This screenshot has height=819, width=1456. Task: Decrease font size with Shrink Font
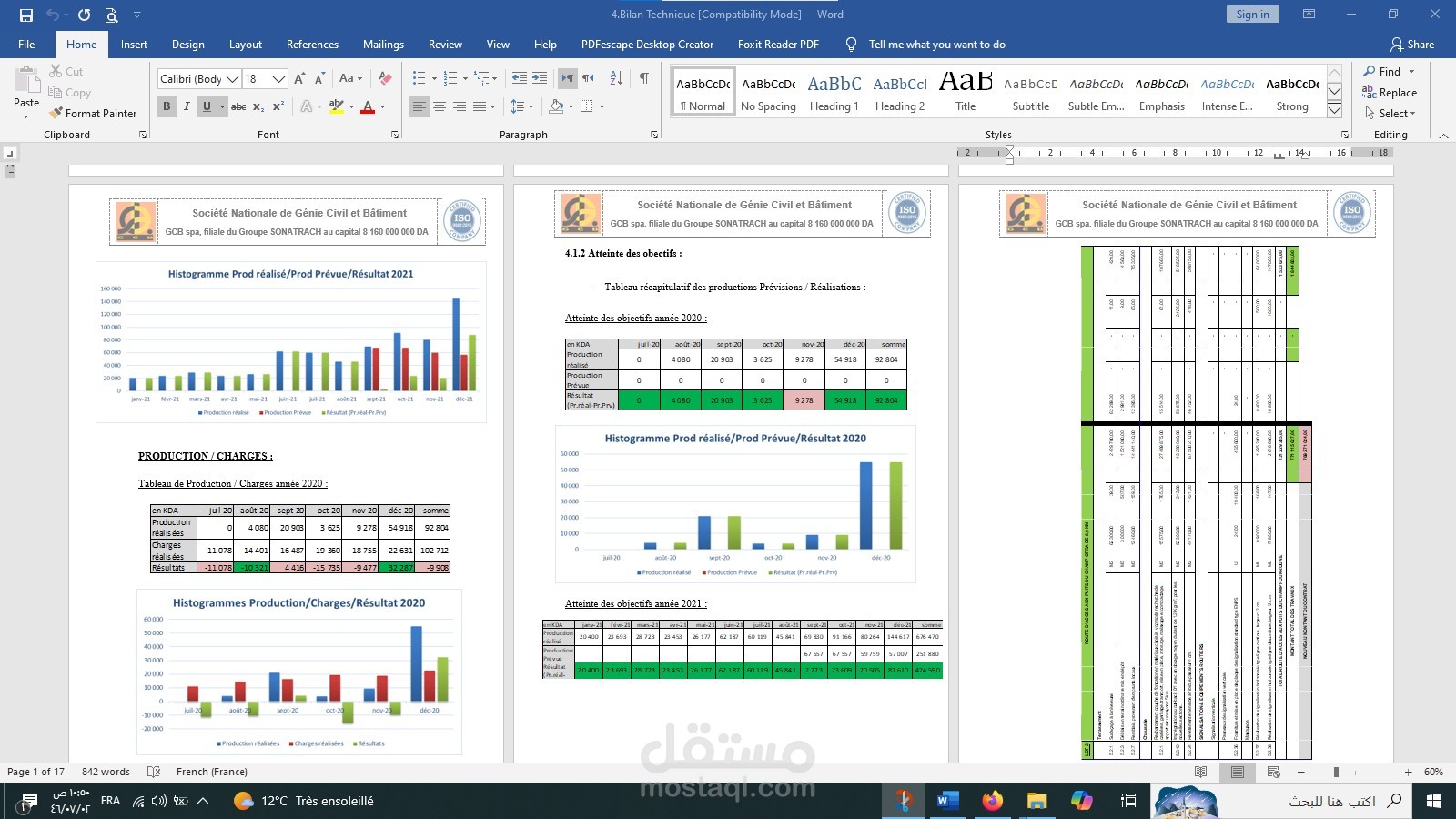point(319,79)
